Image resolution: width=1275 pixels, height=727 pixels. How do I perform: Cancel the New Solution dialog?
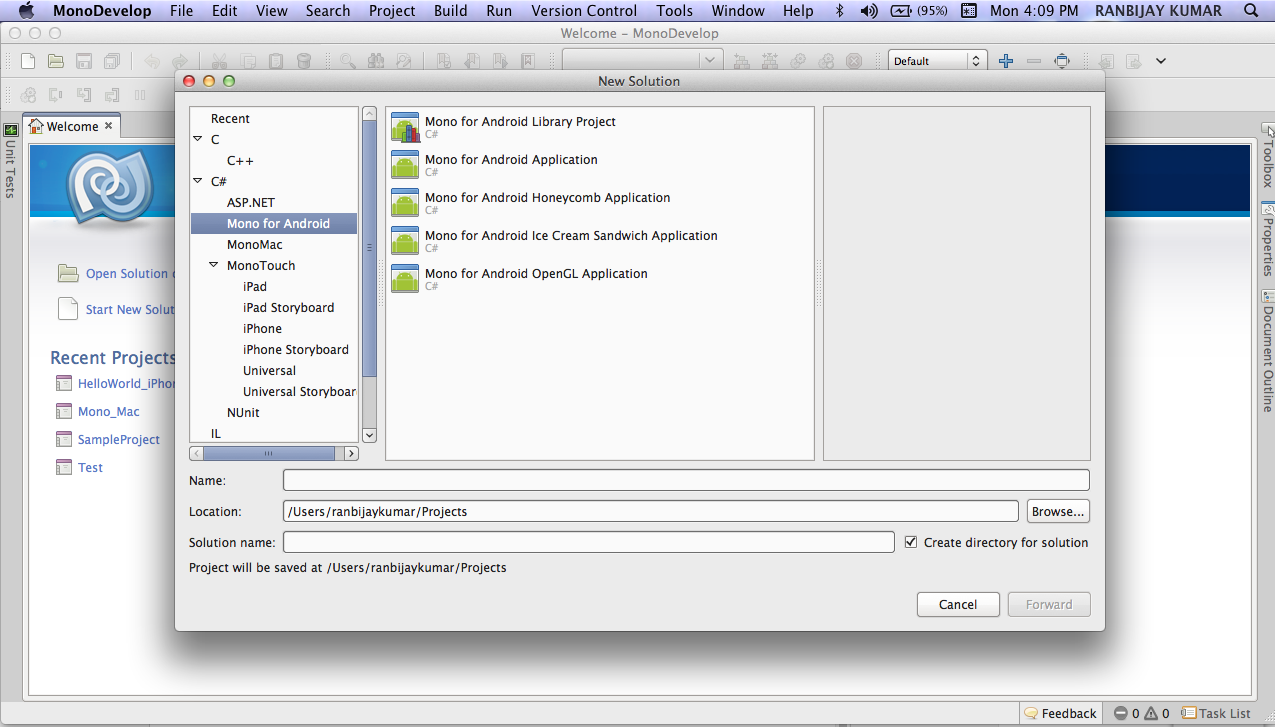pos(957,604)
